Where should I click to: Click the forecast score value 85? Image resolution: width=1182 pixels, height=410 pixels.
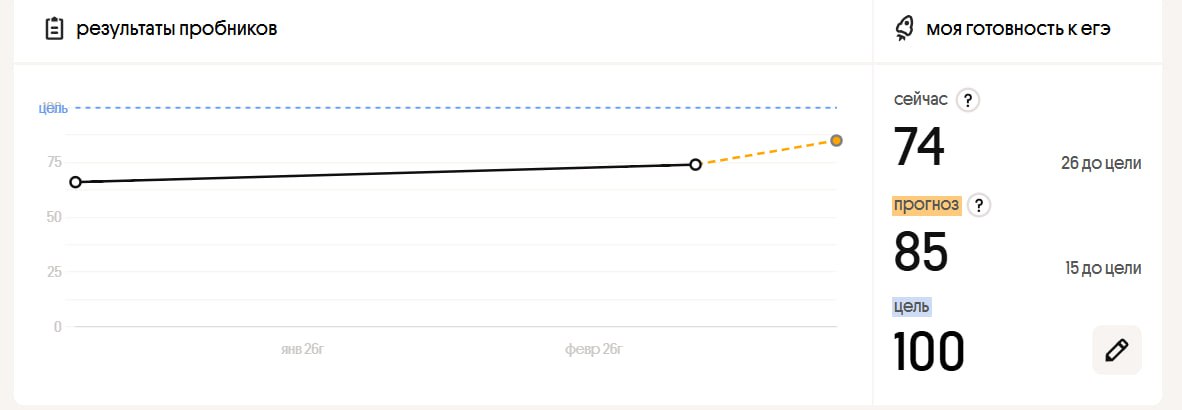[x=920, y=252]
